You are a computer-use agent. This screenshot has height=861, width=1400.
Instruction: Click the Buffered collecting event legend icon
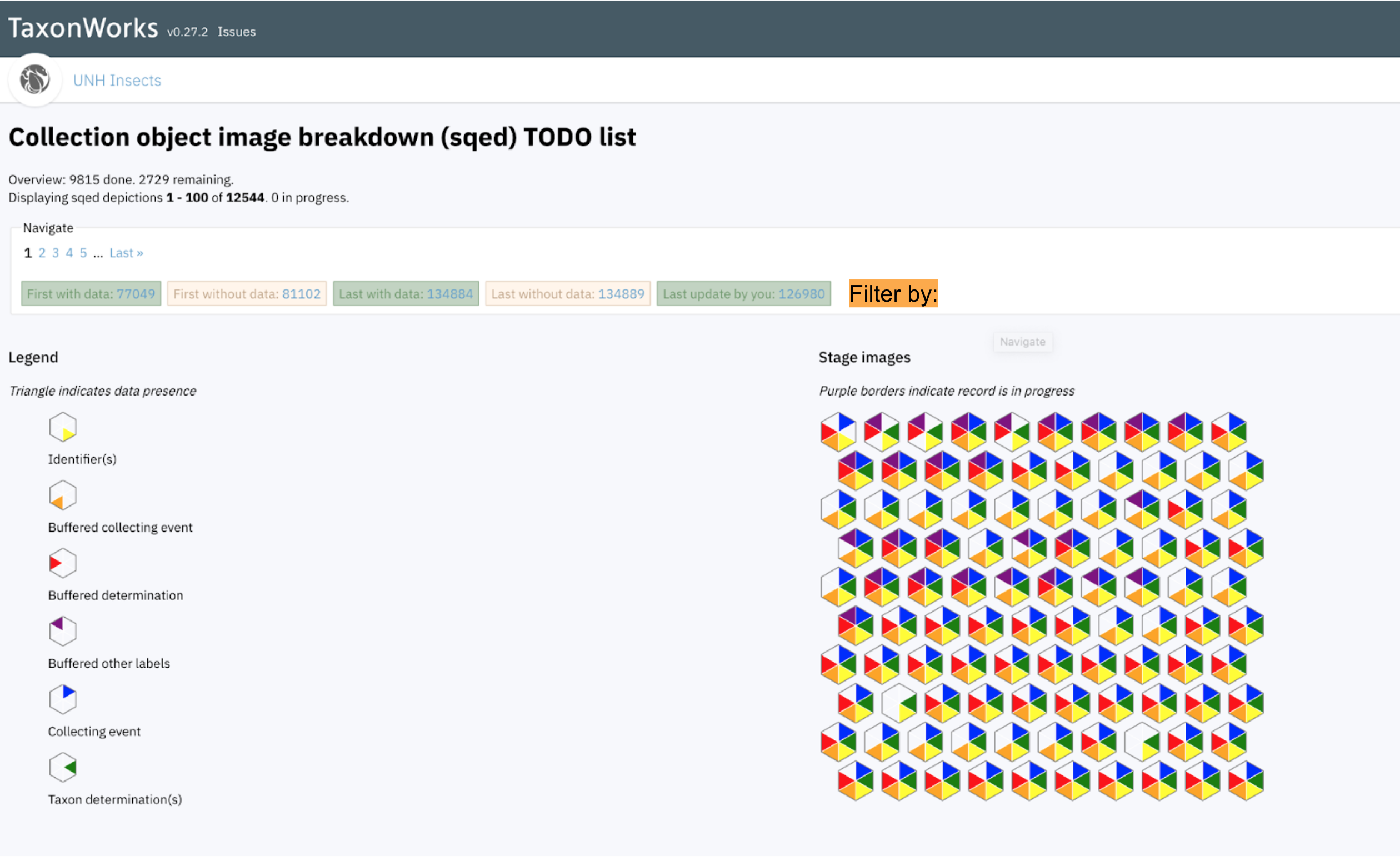[63, 495]
